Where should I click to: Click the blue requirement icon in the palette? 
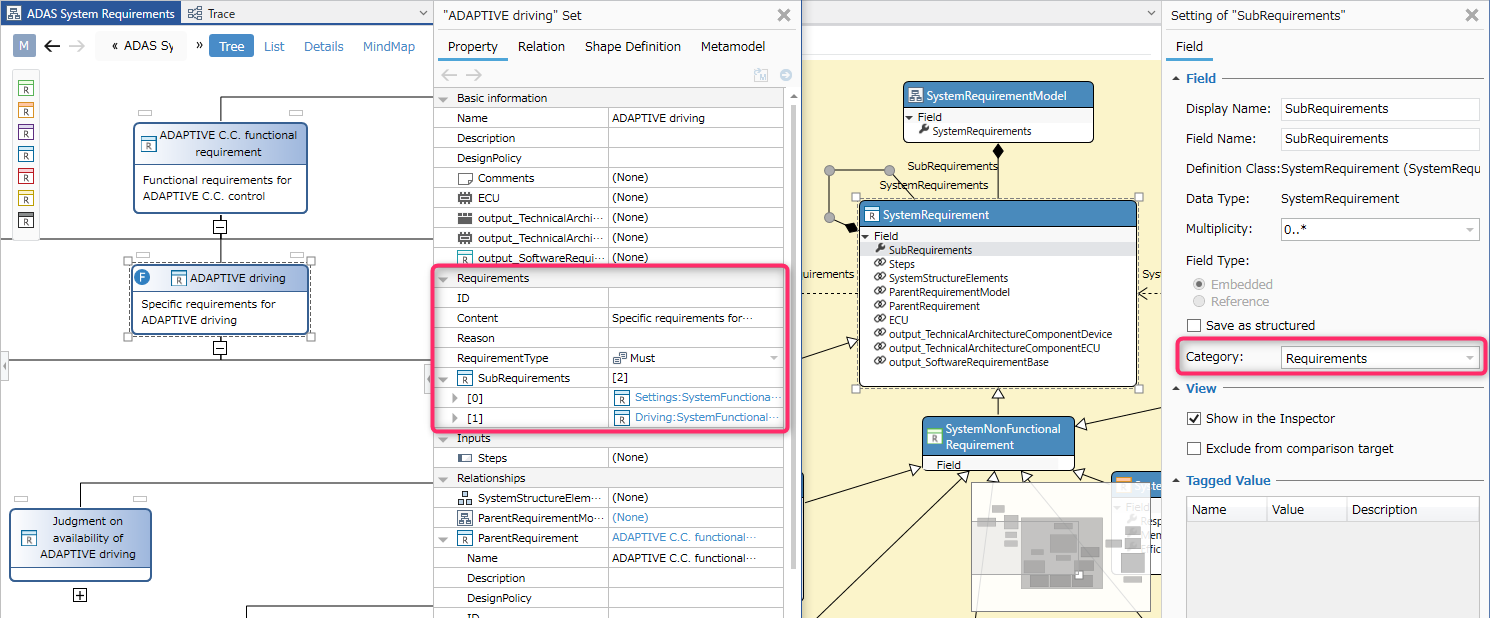tap(27, 154)
